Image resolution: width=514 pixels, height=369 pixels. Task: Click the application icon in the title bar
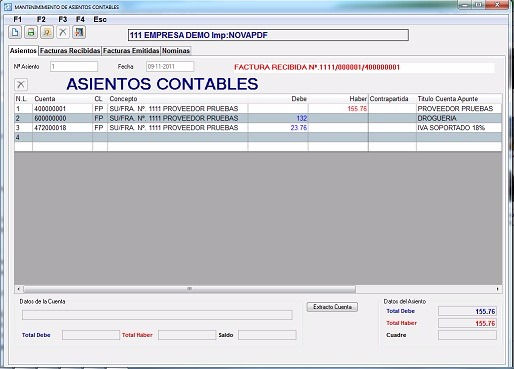[x=8, y=6]
